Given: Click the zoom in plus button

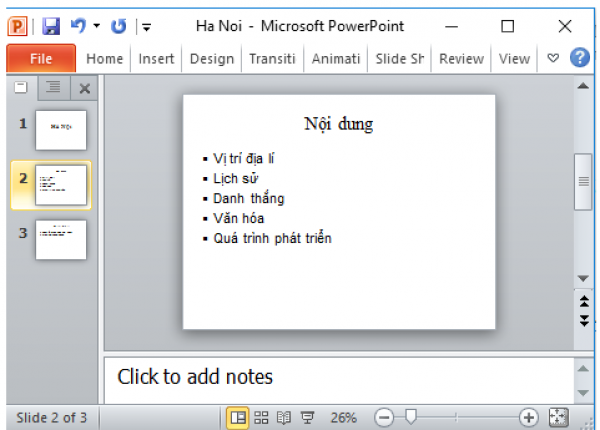Looking at the screenshot, I should pos(528,417).
